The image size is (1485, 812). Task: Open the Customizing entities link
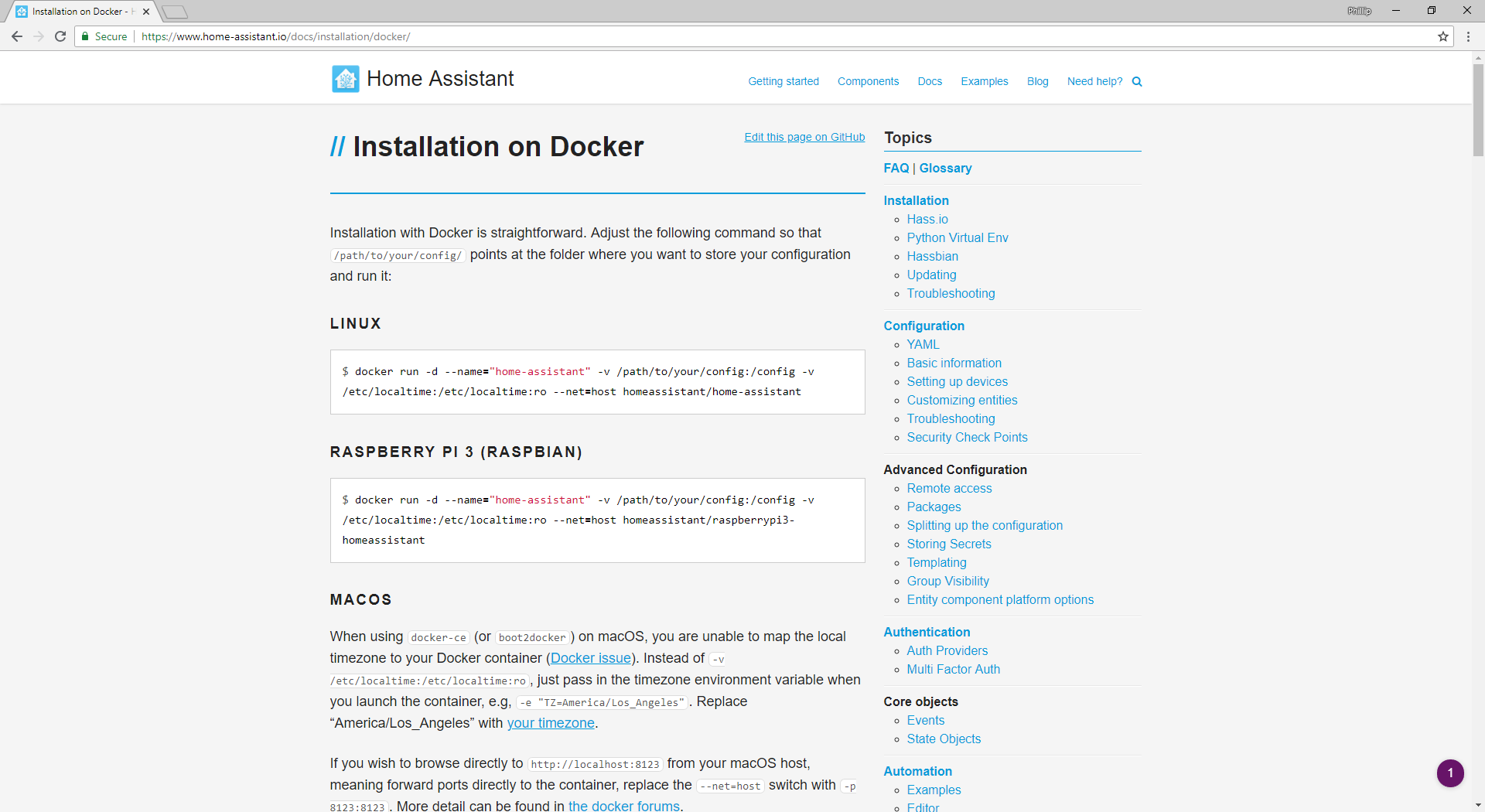point(962,400)
